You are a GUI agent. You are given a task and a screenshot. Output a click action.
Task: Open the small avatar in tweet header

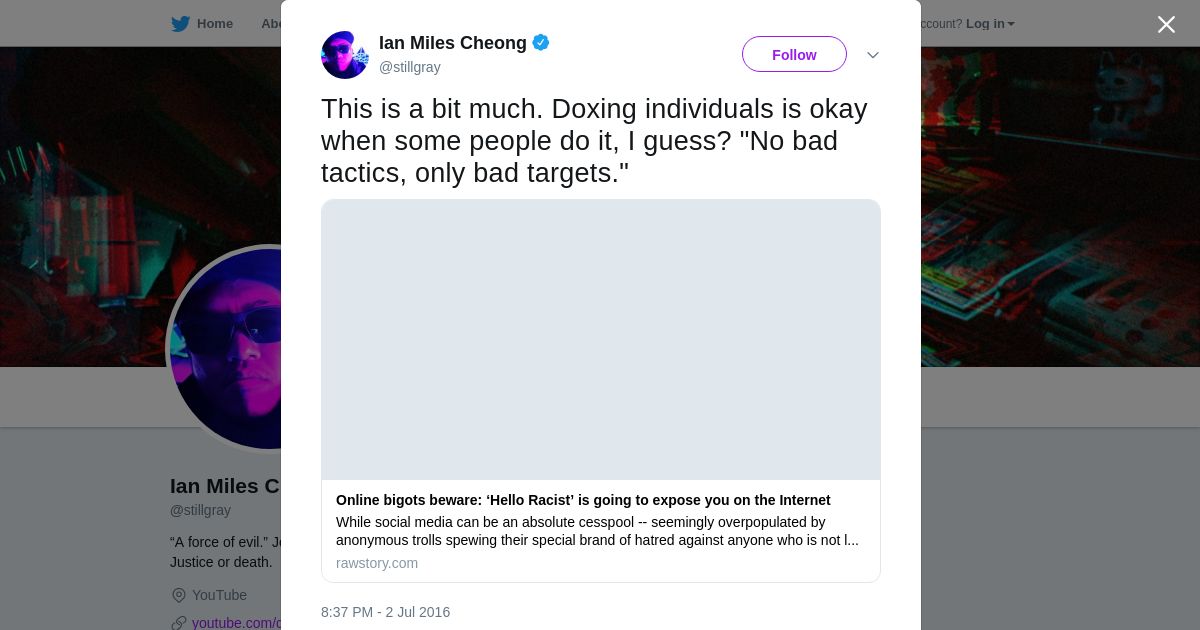(345, 55)
